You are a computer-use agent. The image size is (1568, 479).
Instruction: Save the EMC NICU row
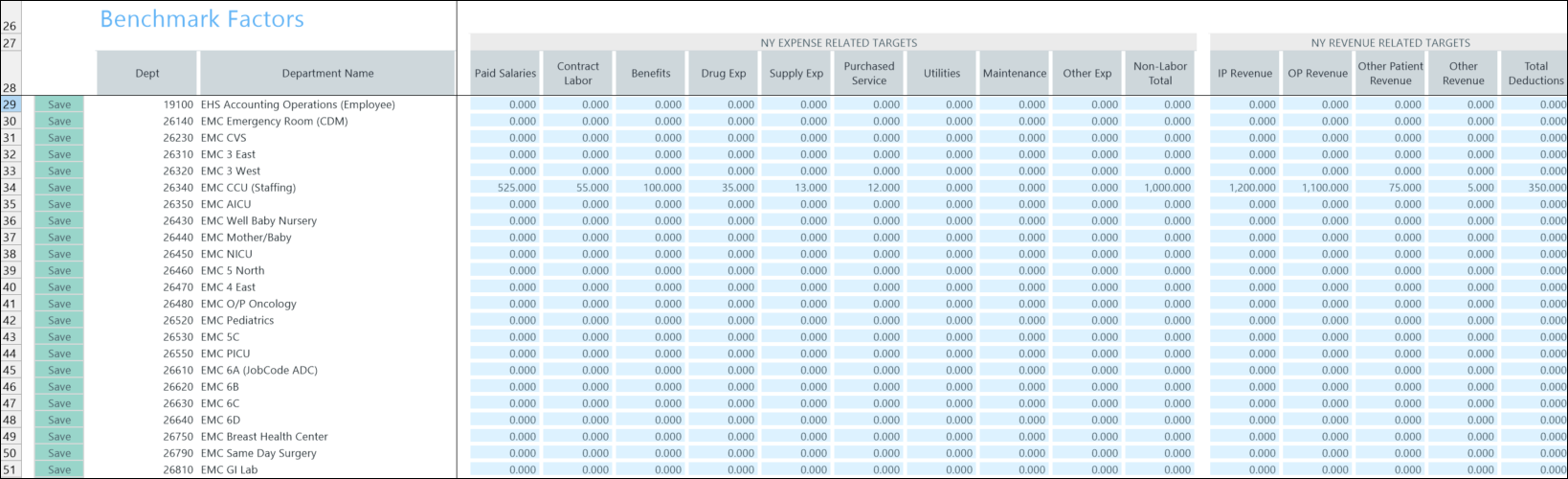click(59, 254)
